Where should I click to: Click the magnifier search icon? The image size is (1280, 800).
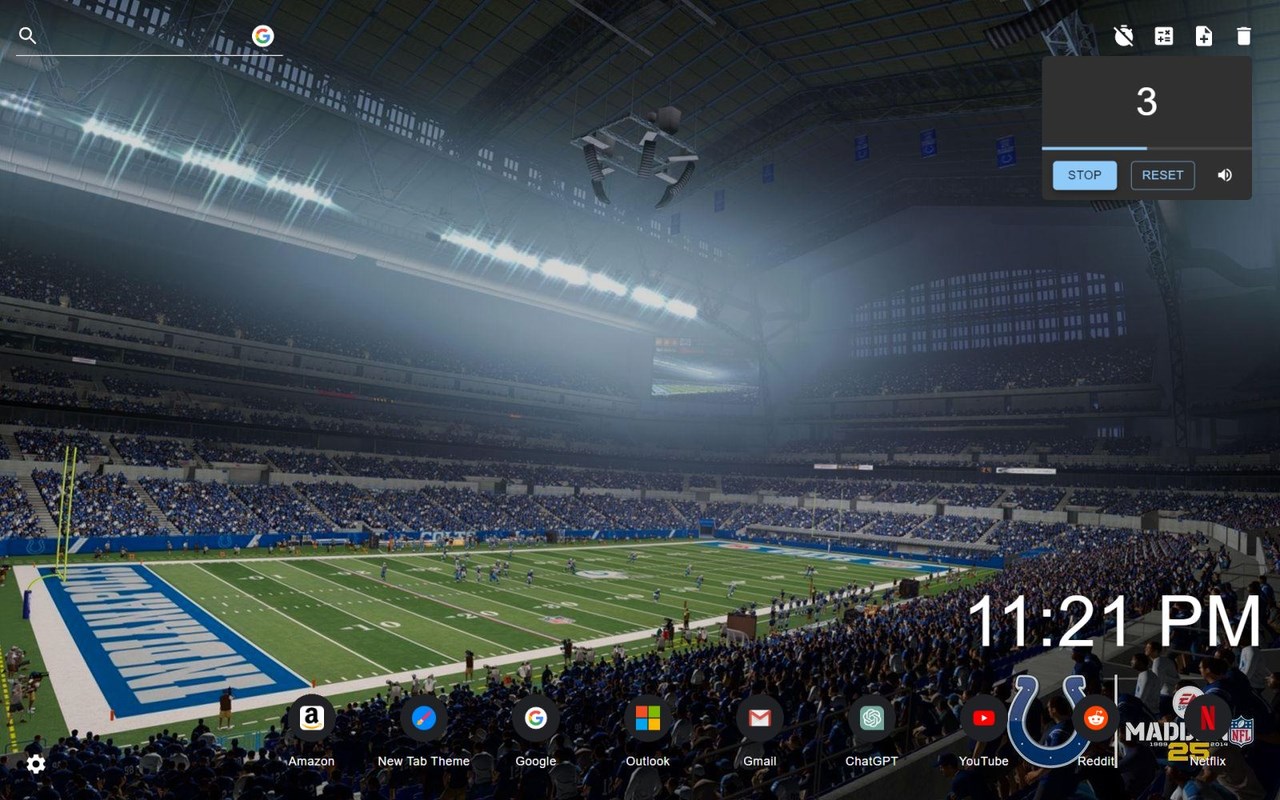28,36
